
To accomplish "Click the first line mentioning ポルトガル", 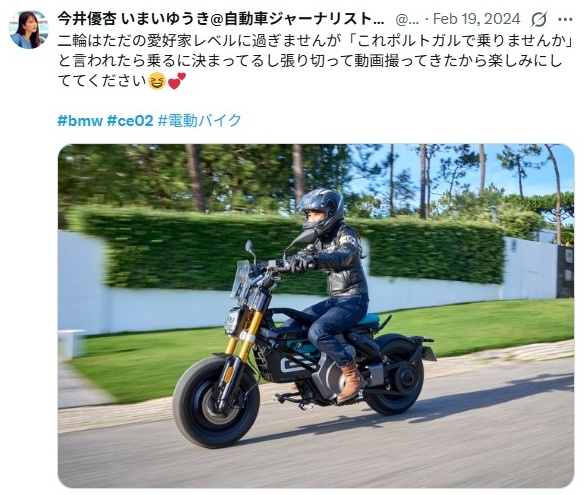I will pyautogui.click(x=316, y=41).
